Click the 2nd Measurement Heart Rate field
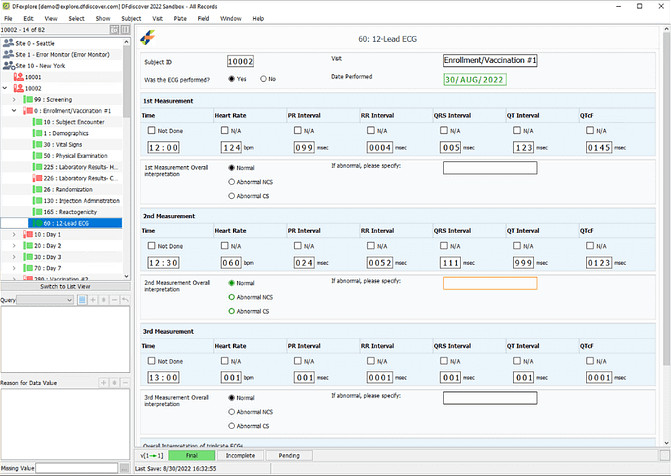The image size is (671, 476). (231, 263)
